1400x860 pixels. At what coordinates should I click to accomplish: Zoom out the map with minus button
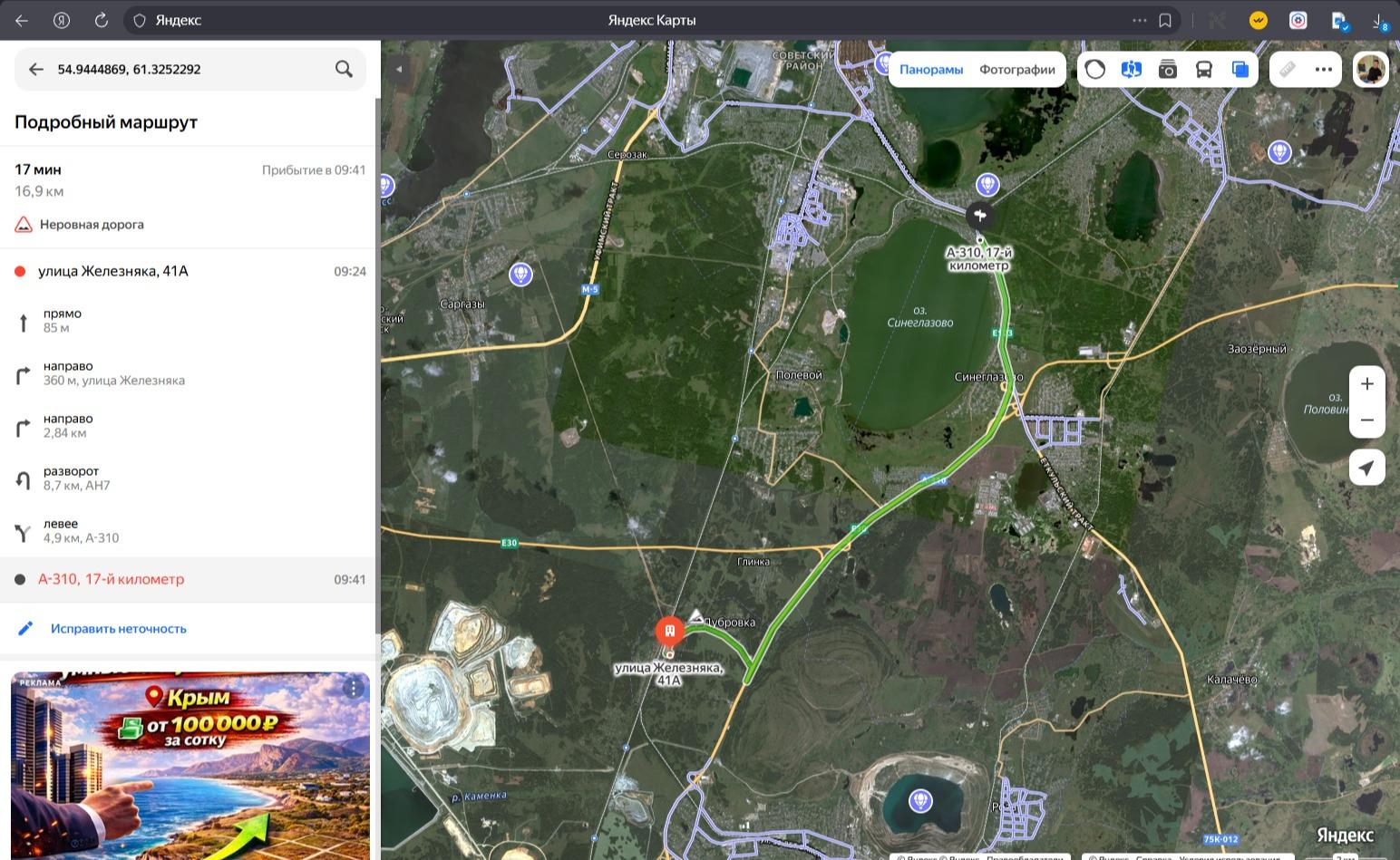[1367, 420]
